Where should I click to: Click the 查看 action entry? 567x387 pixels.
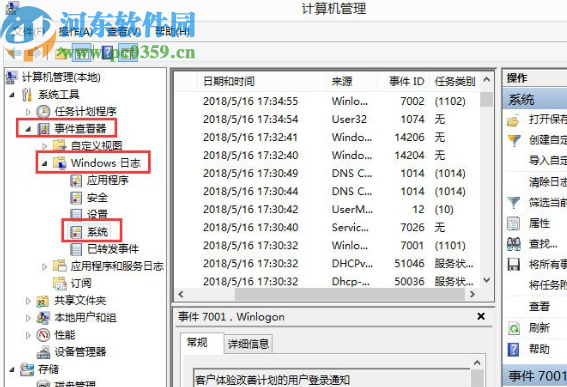pyautogui.click(x=539, y=307)
